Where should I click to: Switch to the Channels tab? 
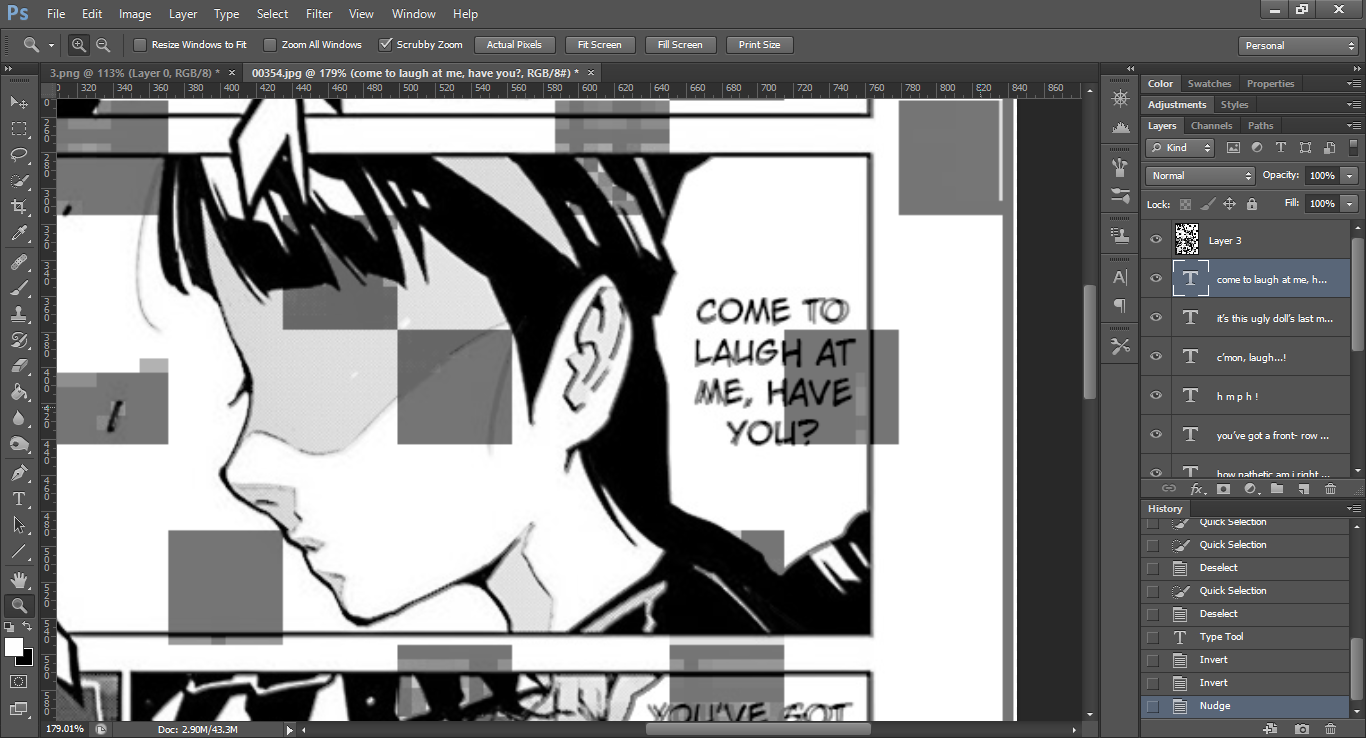click(x=1211, y=126)
